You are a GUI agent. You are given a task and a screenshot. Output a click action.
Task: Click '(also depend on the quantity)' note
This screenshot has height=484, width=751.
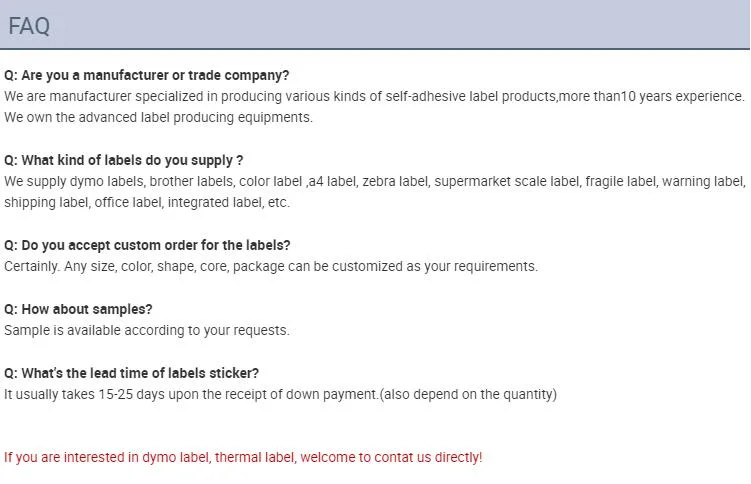point(468,394)
